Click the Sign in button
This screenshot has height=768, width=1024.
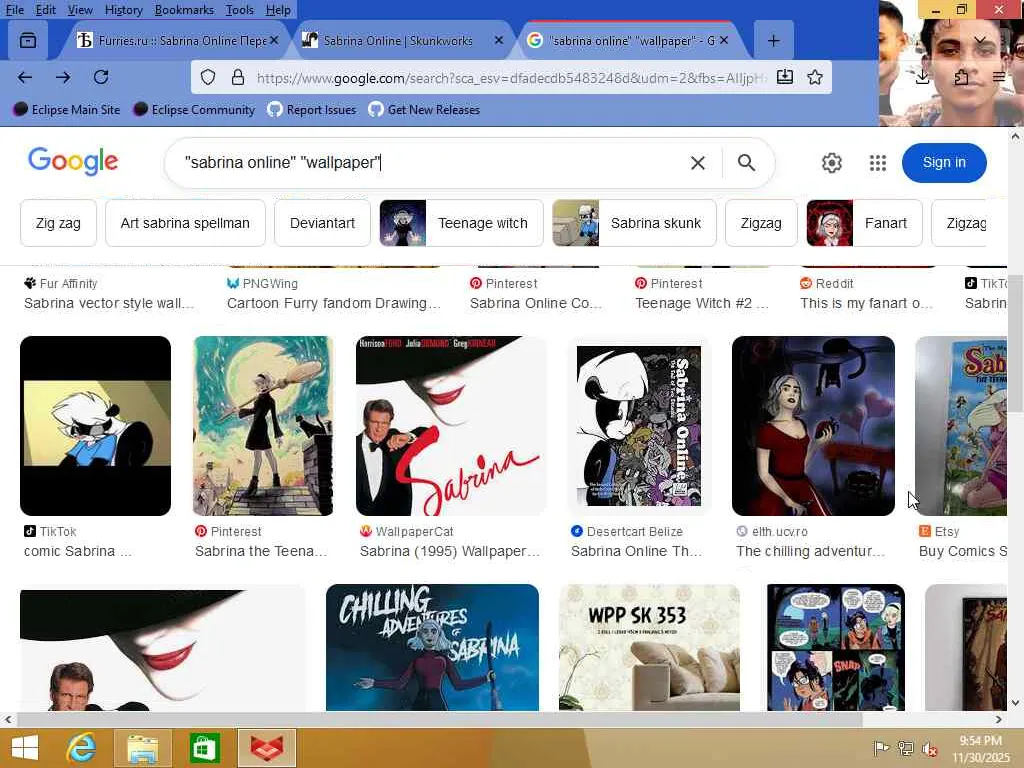pos(944,163)
